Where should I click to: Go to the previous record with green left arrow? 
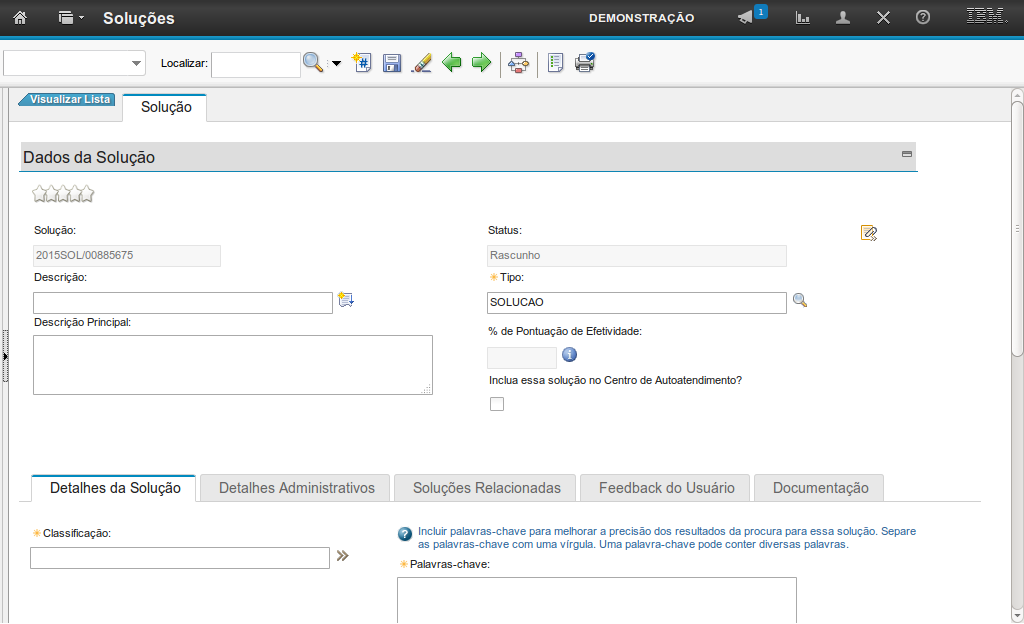pos(452,63)
